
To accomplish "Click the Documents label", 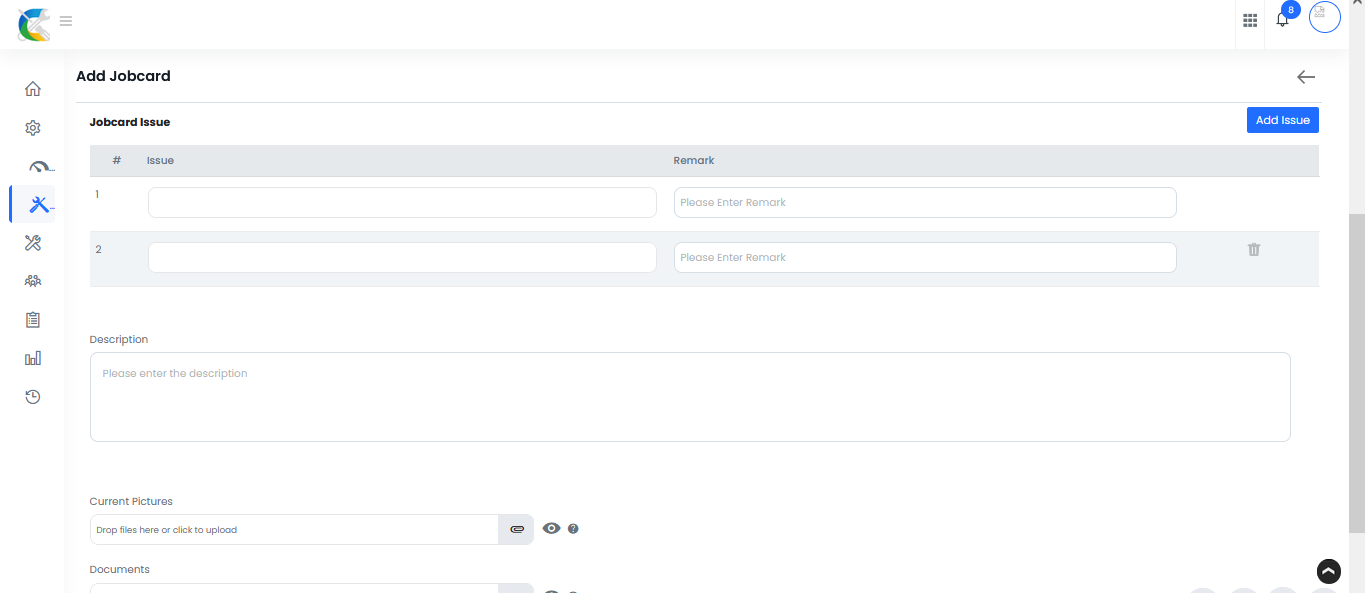I will click(119, 569).
